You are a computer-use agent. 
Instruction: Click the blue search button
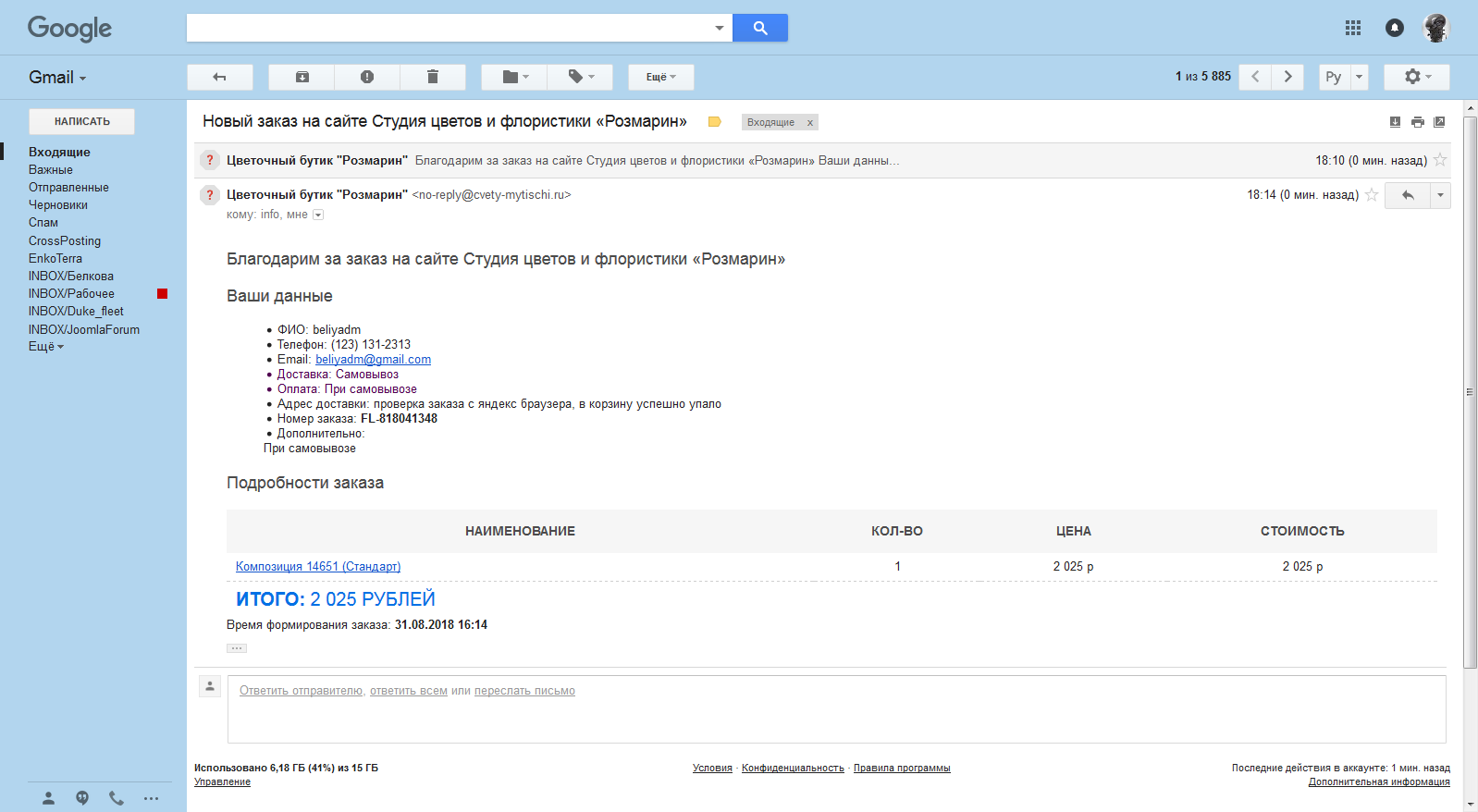tap(759, 28)
